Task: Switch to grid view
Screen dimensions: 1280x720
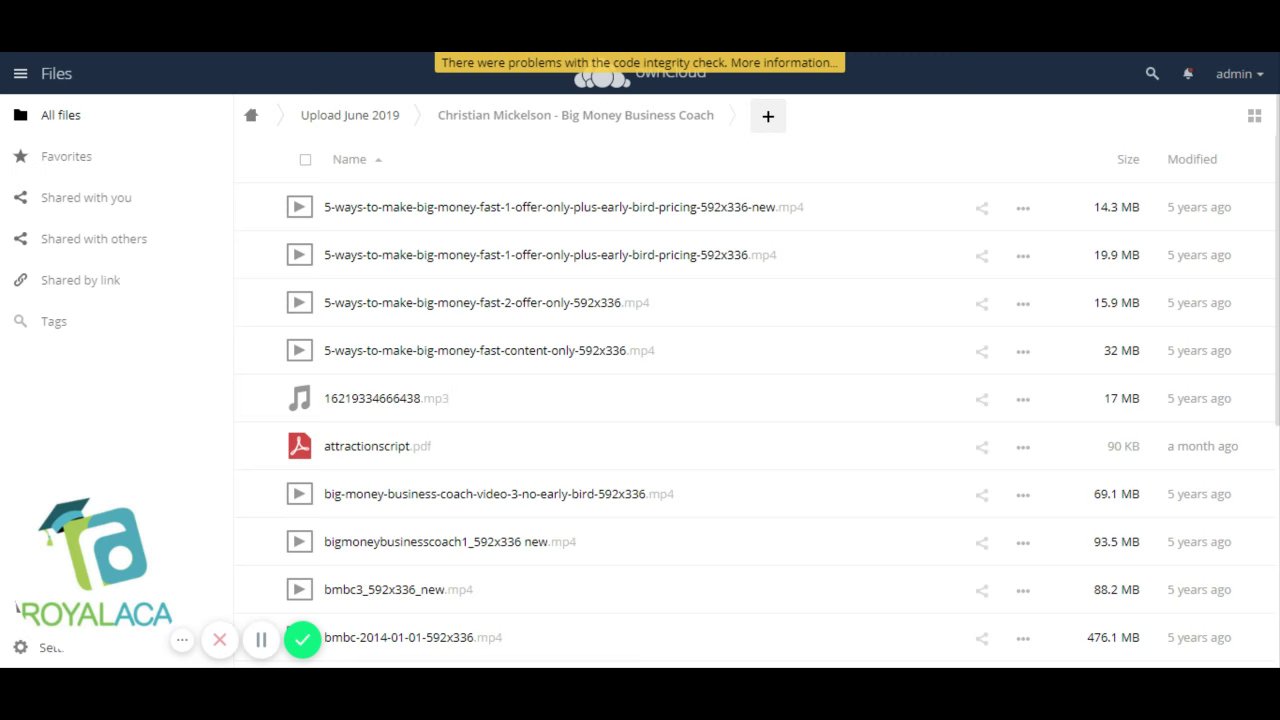Action: coord(1254,116)
